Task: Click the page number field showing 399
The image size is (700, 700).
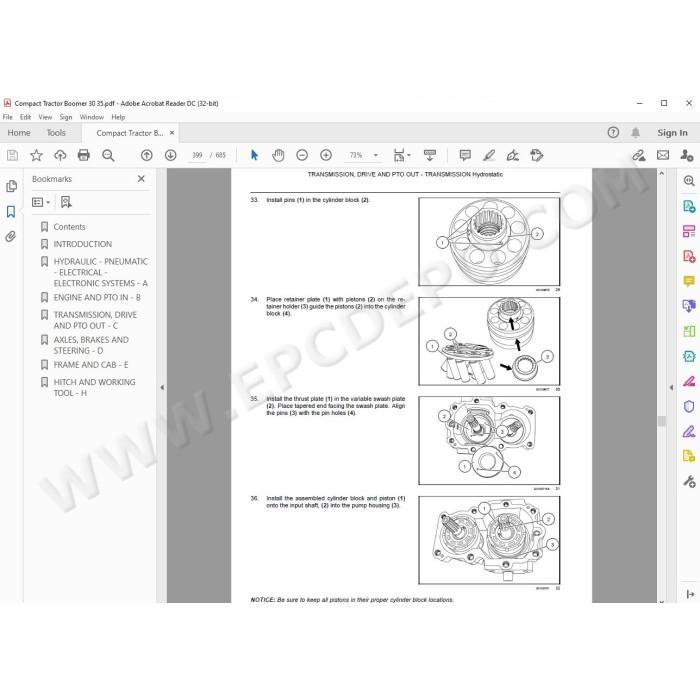Action: (x=197, y=155)
